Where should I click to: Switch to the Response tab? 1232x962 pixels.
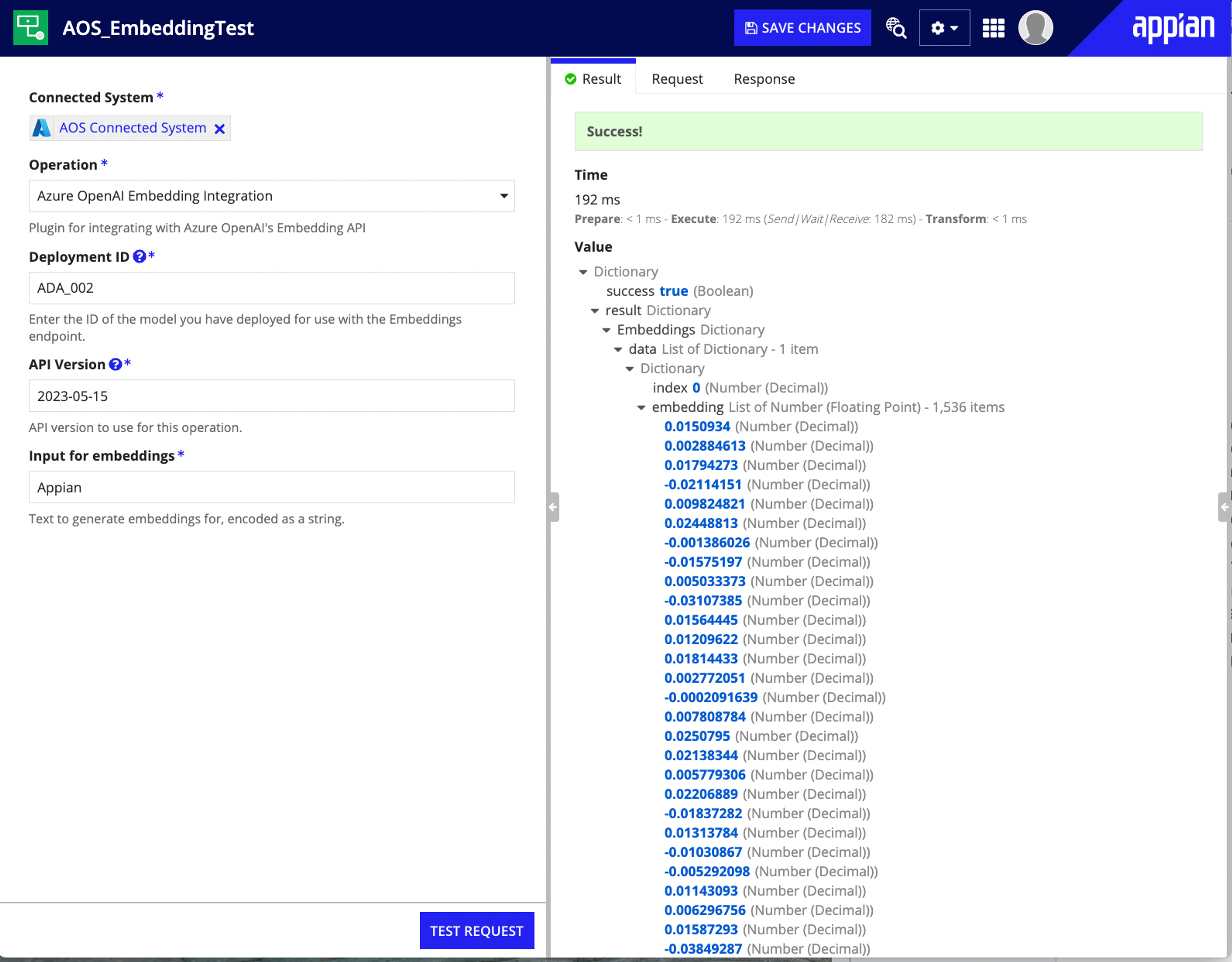[x=764, y=79]
